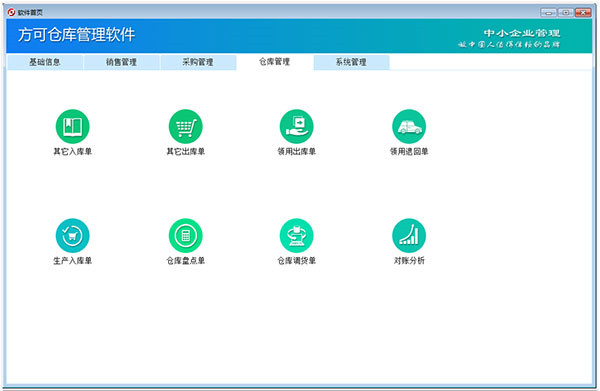
Task: Click the 仓库调货单 text label
Action: point(297,261)
